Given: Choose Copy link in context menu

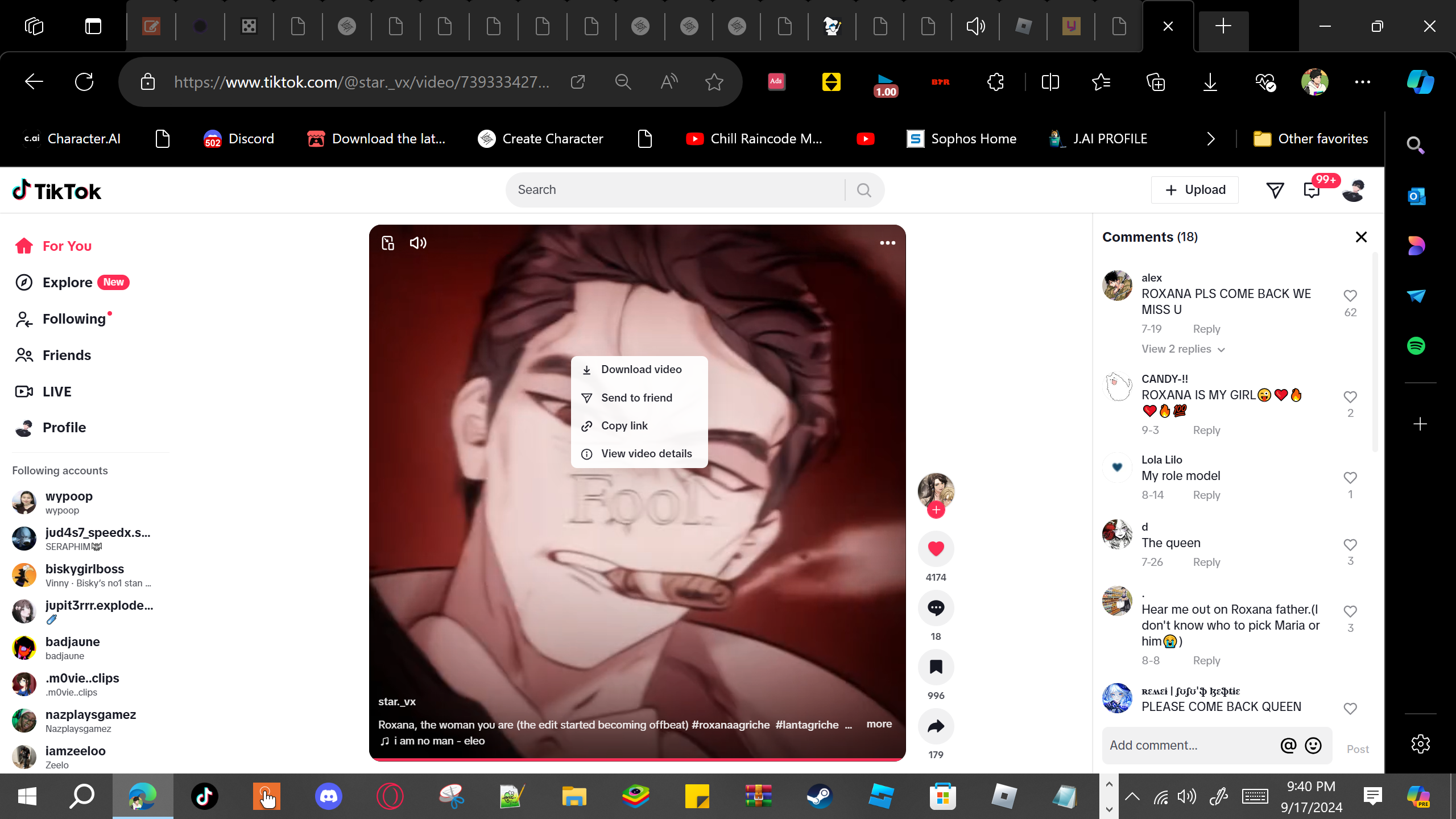Looking at the screenshot, I should click(x=624, y=425).
